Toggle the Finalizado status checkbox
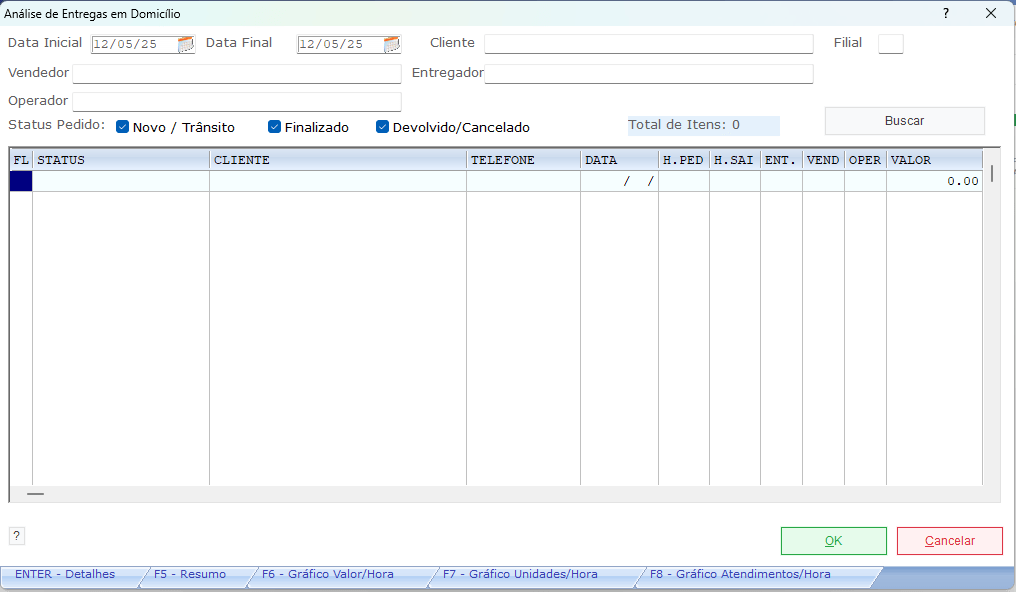This screenshot has height=592, width=1016. pos(275,127)
